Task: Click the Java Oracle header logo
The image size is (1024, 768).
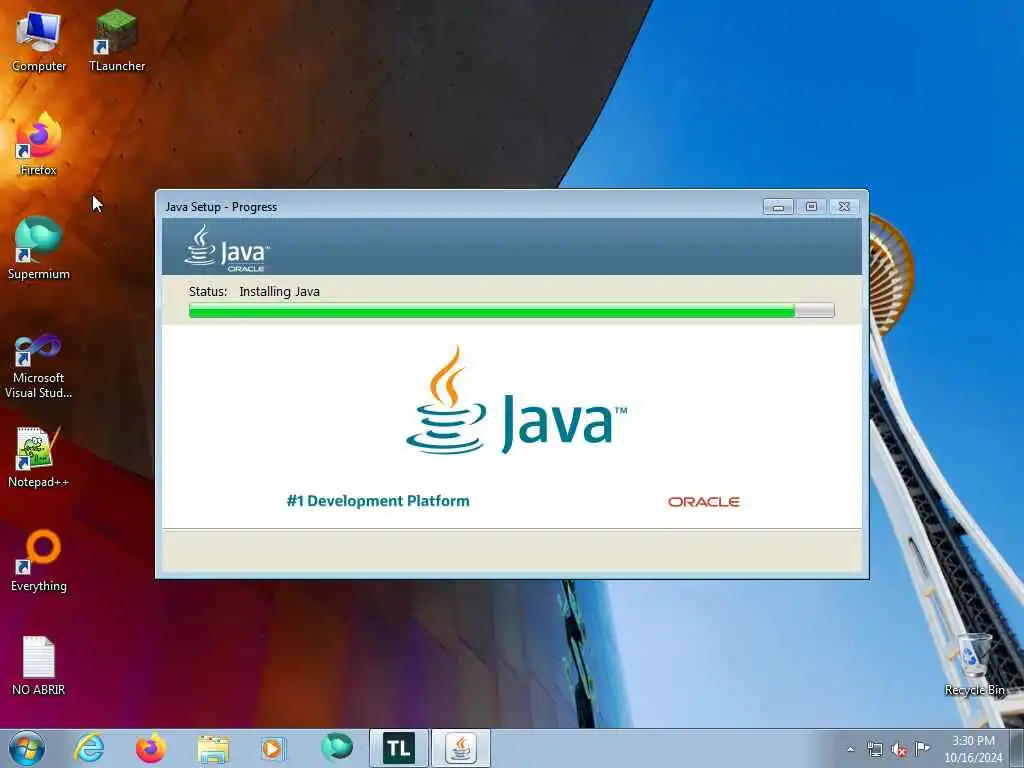Action: coord(227,248)
